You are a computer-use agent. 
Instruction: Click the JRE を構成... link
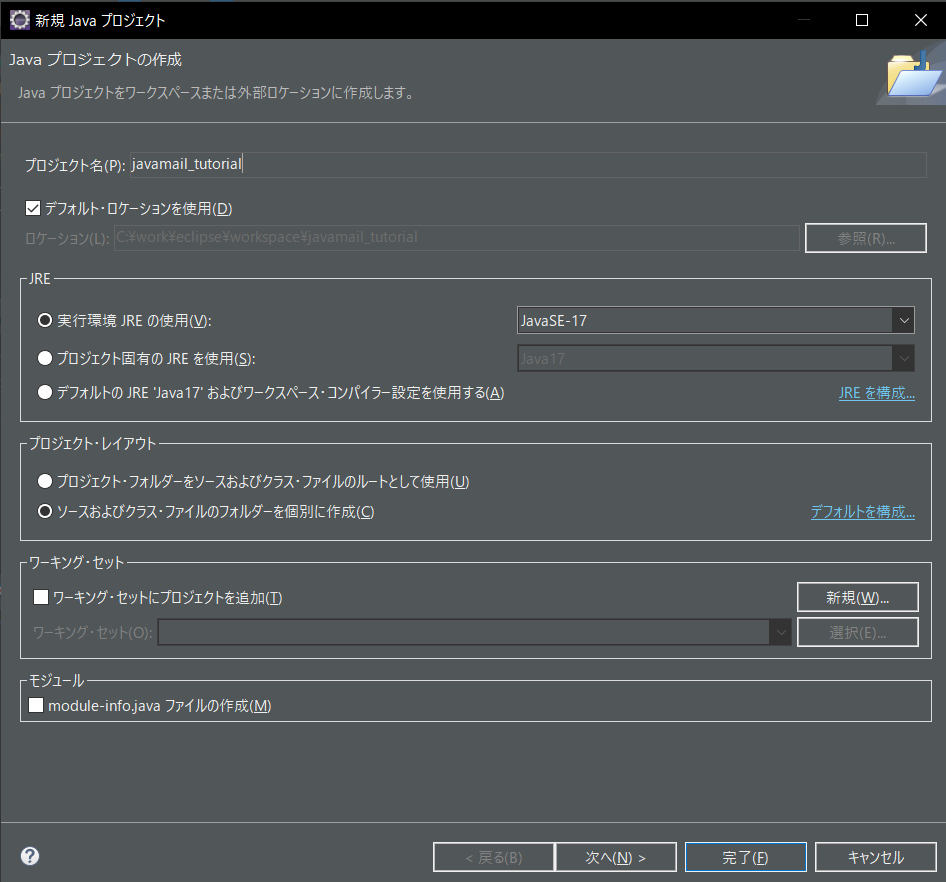point(876,393)
